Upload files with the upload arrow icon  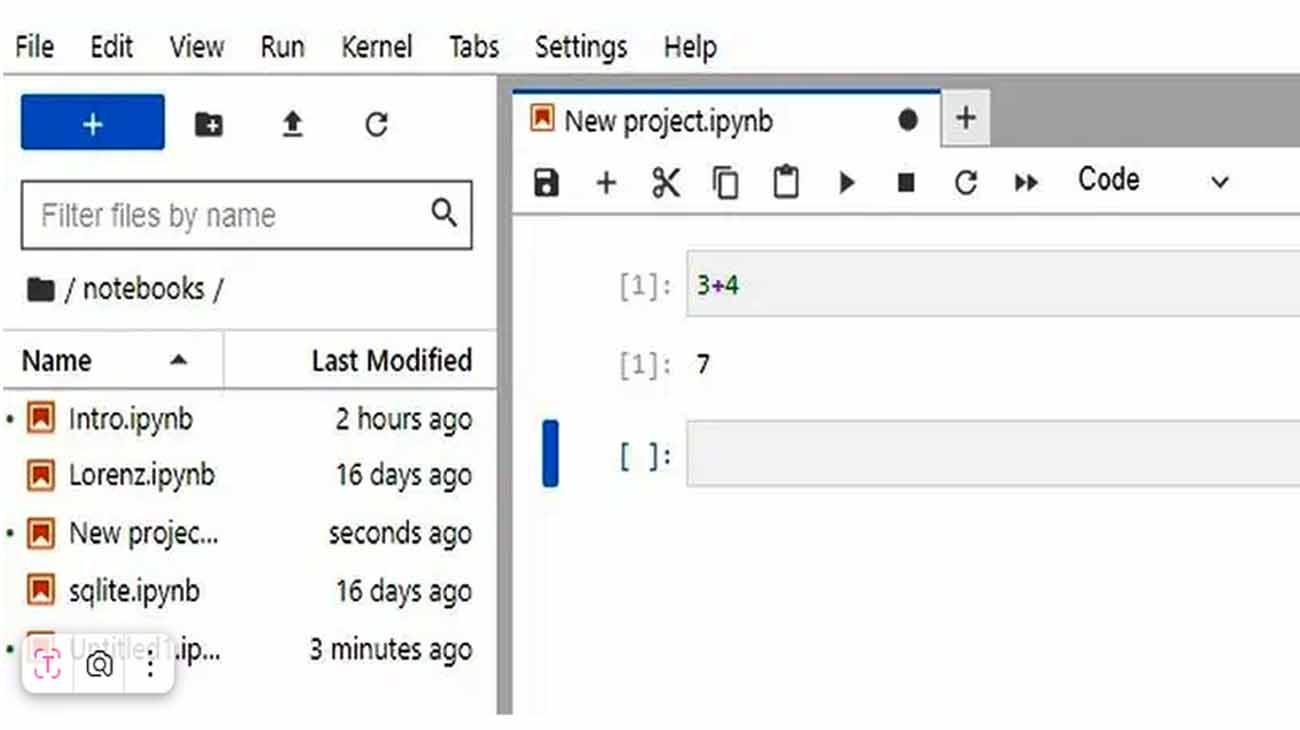point(292,124)
